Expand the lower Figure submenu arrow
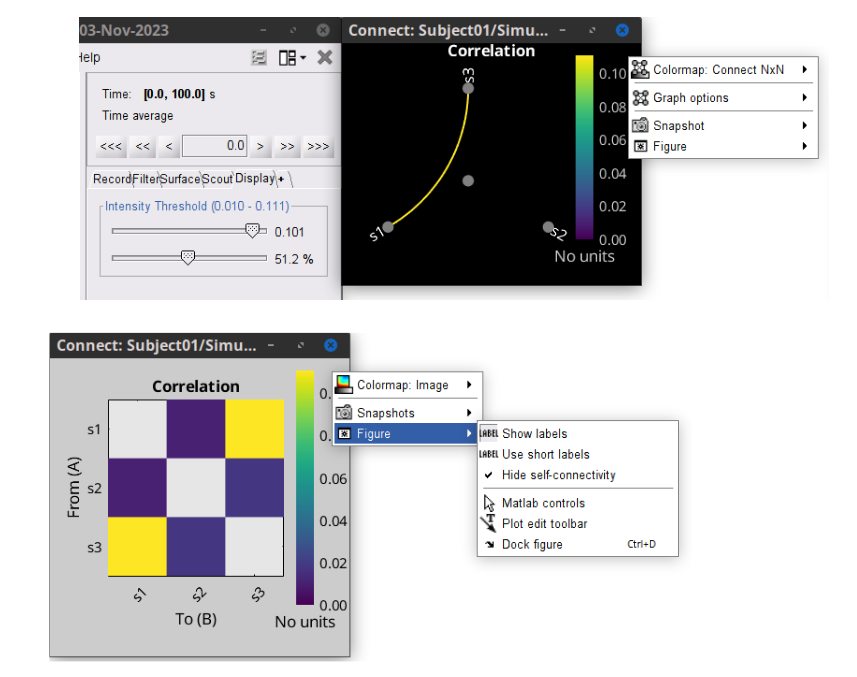Screen dimensions: 857x677 coord(469,434)
